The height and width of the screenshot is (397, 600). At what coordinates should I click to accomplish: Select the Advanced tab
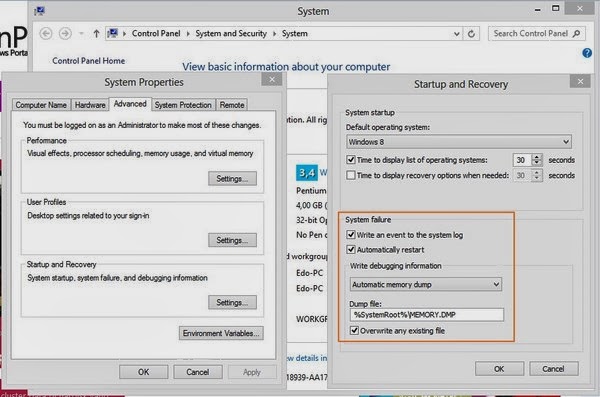130,104
